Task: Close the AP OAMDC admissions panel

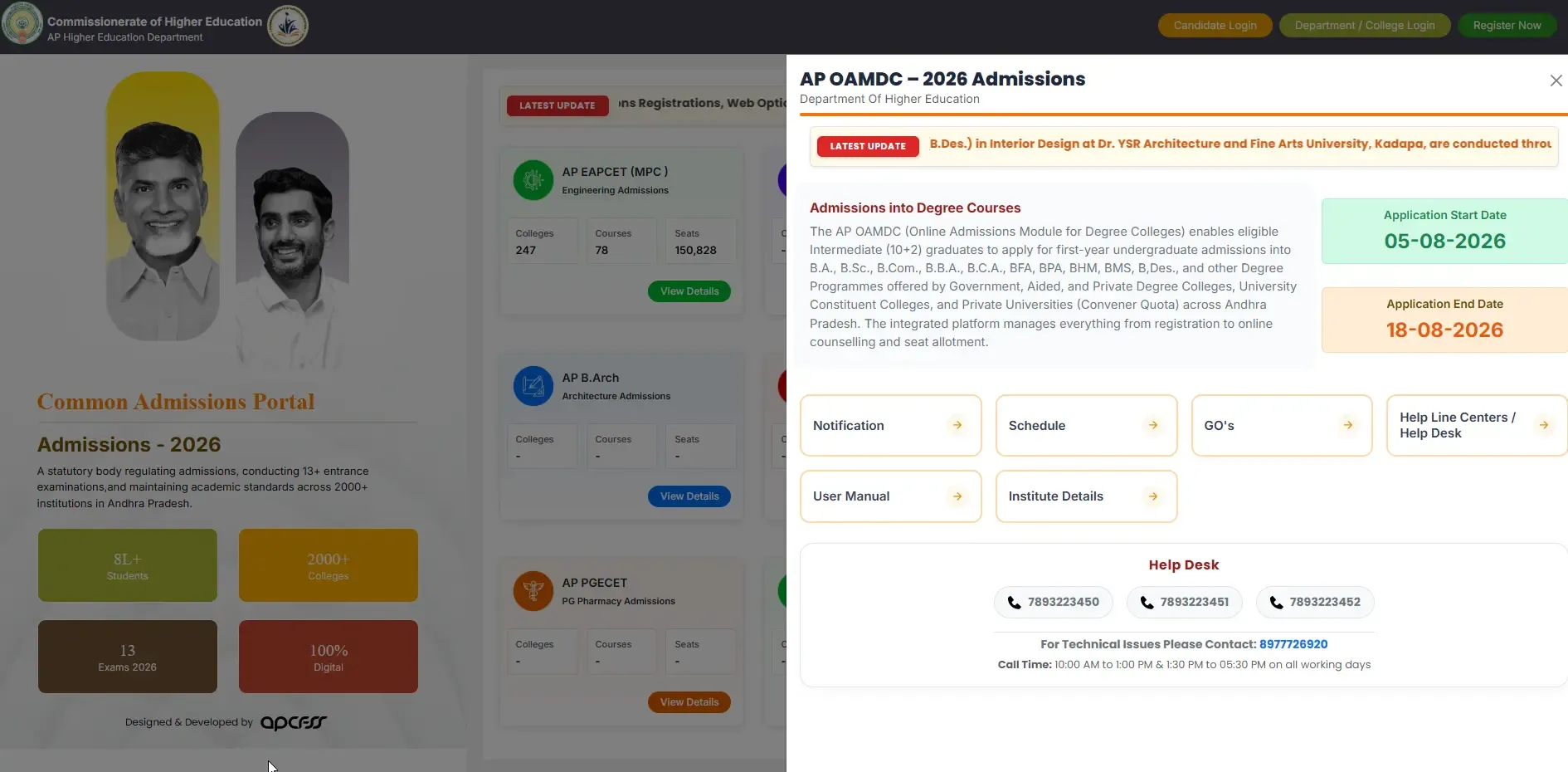Action: pos(1556,81)
